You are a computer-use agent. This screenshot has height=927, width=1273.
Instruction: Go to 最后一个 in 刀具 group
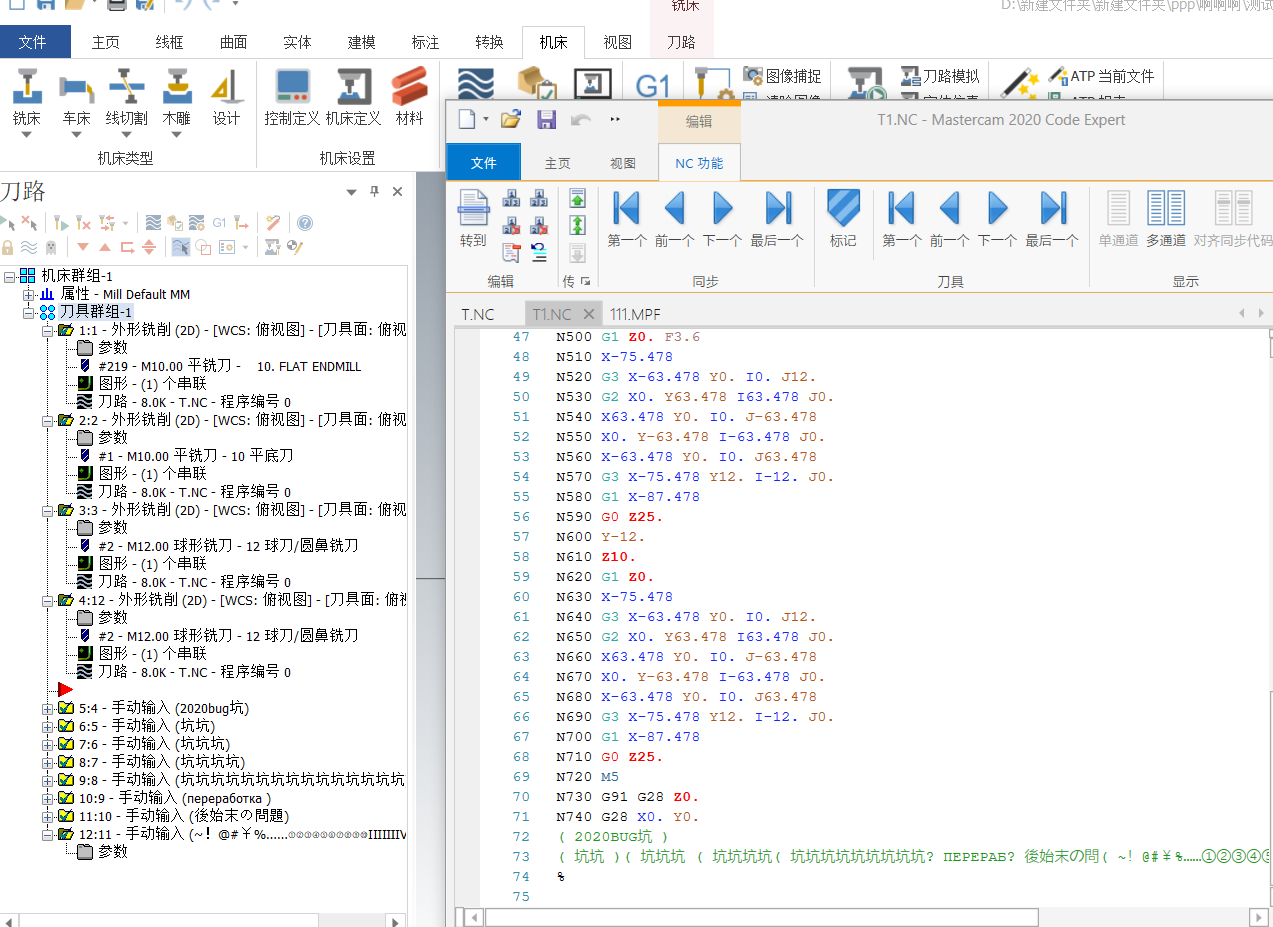point(1052,219)
